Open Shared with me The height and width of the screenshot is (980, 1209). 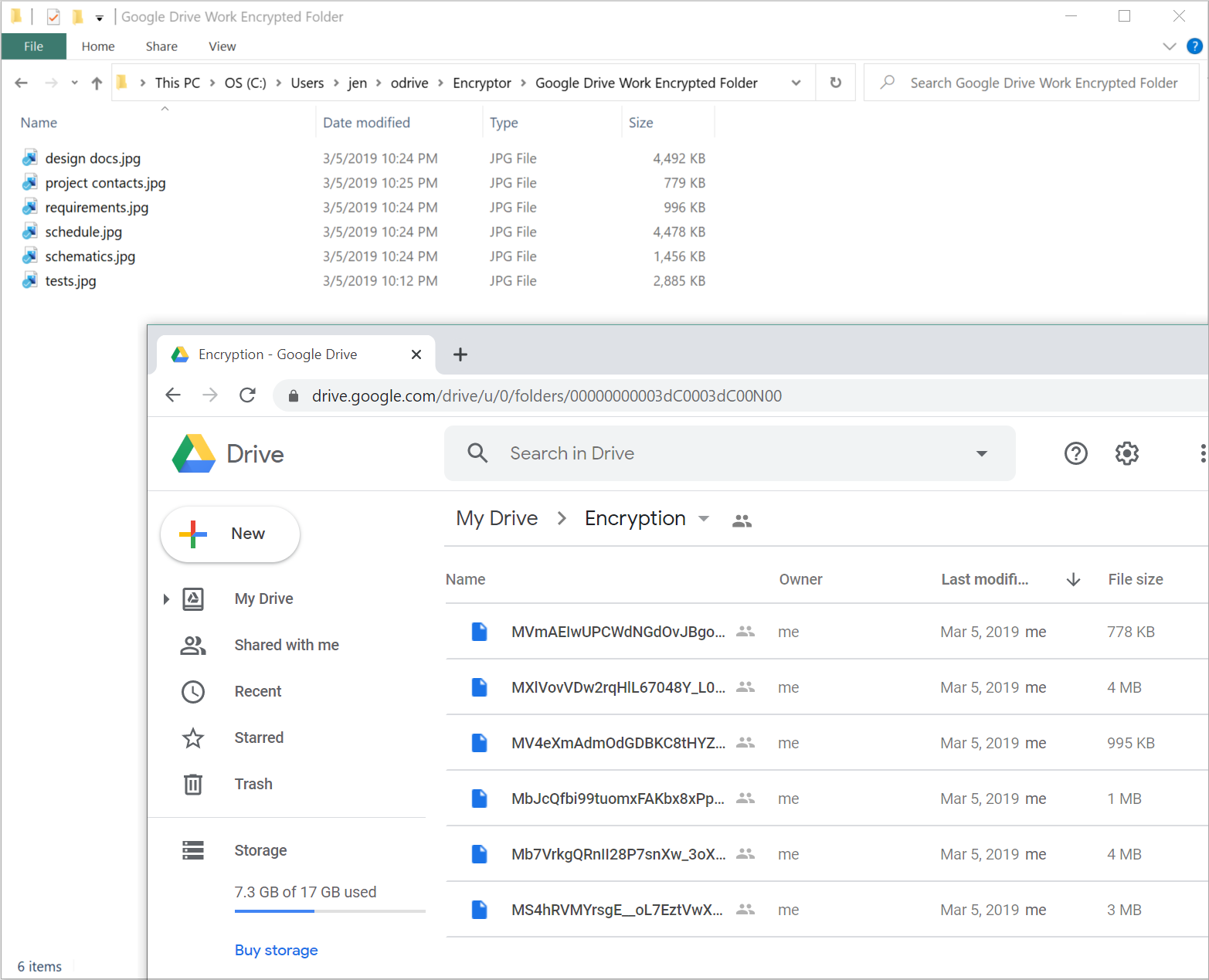point(287,645)
